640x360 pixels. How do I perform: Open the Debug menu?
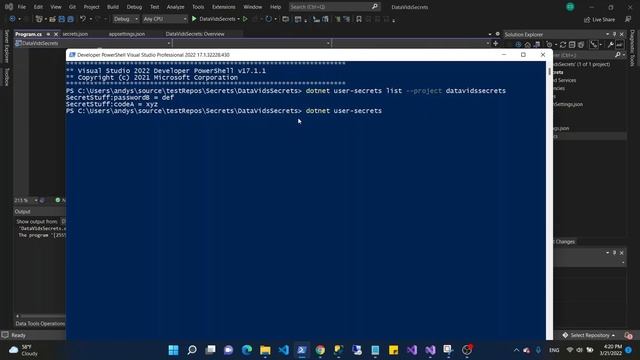(134, 7)
